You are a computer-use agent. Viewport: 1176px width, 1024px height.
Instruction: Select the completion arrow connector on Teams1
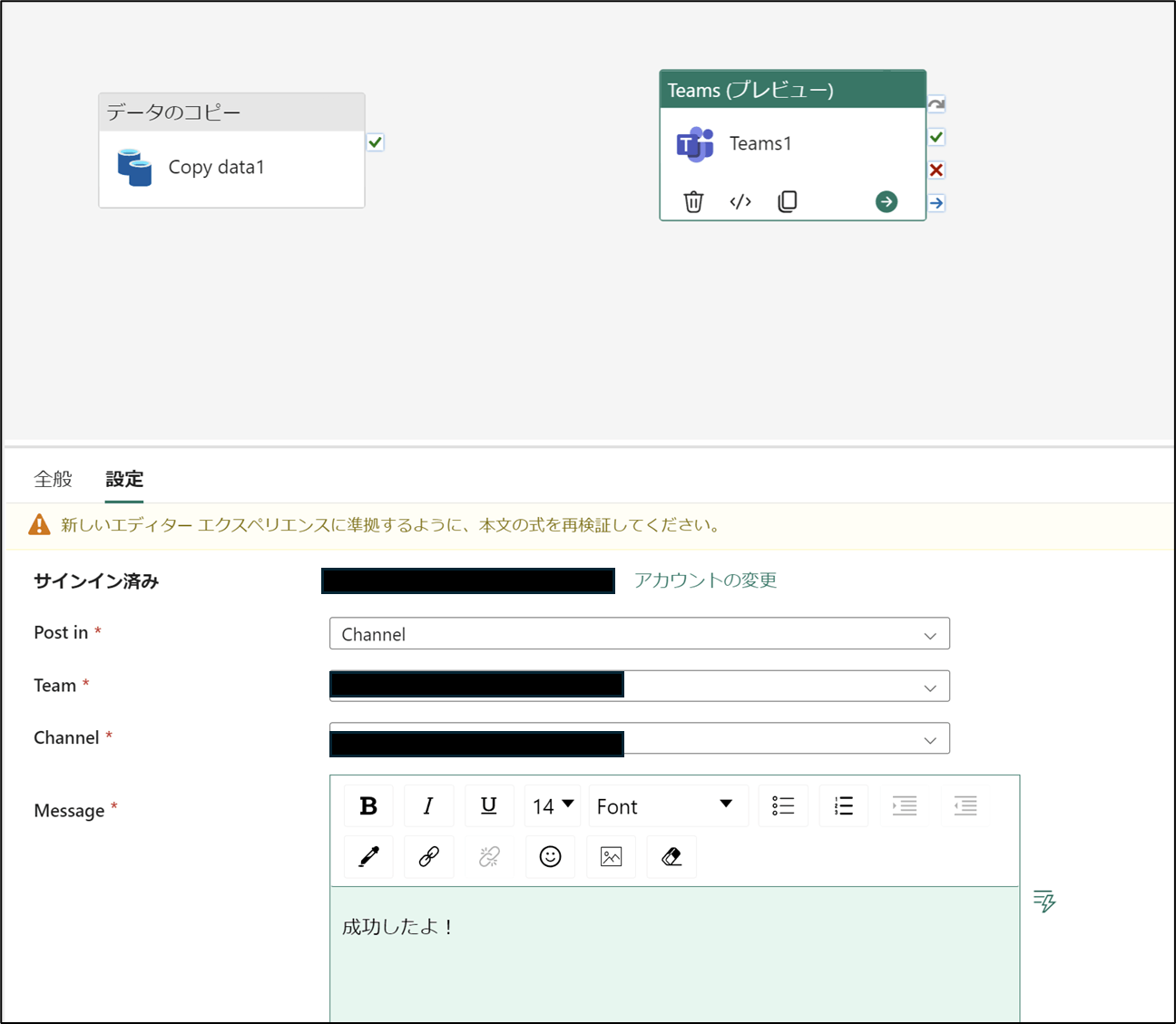[936, 203]
